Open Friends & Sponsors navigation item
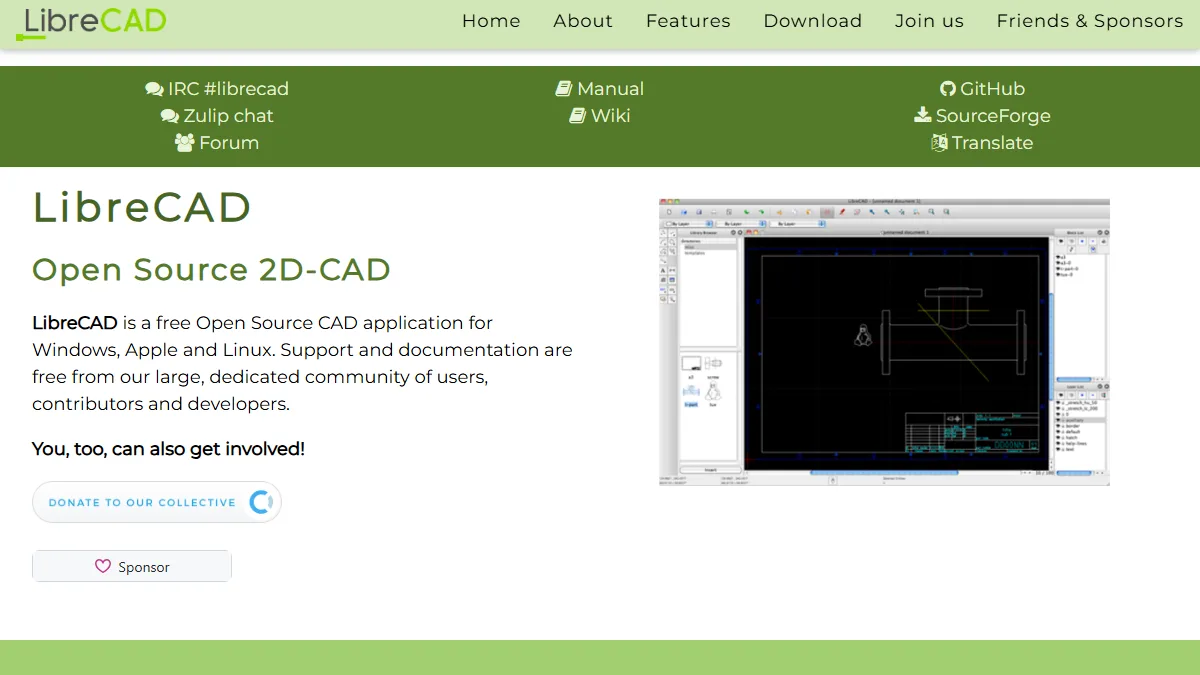Image resolution: width=1200 pixels, height=675 pixels. click(x=1090, y=21)
